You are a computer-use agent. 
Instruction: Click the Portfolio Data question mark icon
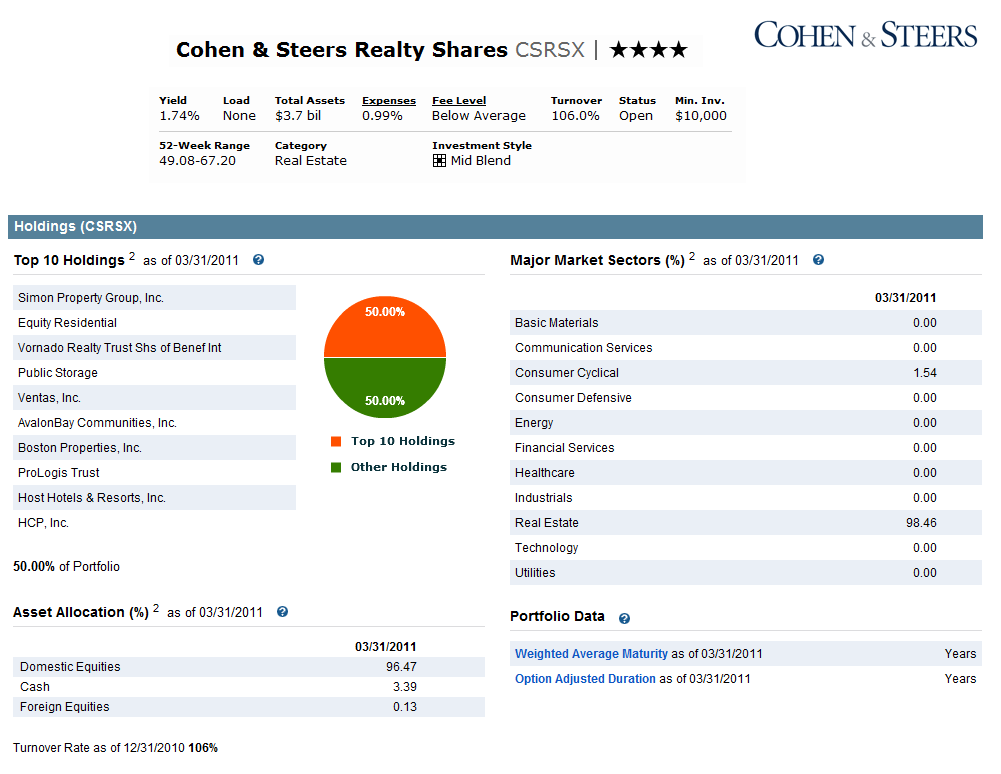625,617
